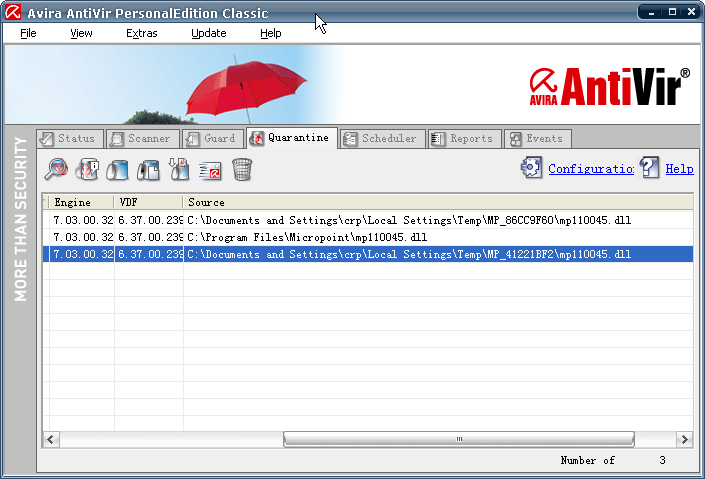
Task: Click the object properties info icon
Action: click(x=87, y=170)
